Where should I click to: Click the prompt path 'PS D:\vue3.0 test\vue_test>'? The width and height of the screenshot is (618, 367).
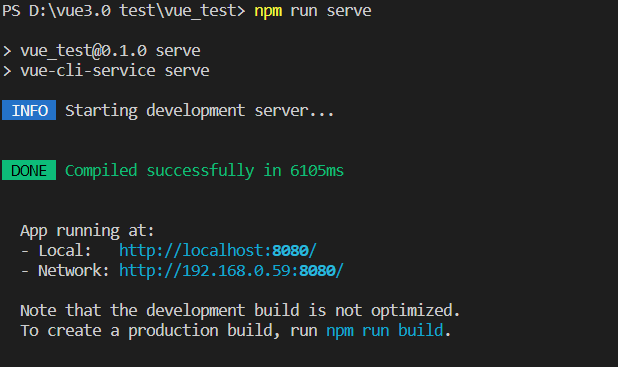[123, 11]
